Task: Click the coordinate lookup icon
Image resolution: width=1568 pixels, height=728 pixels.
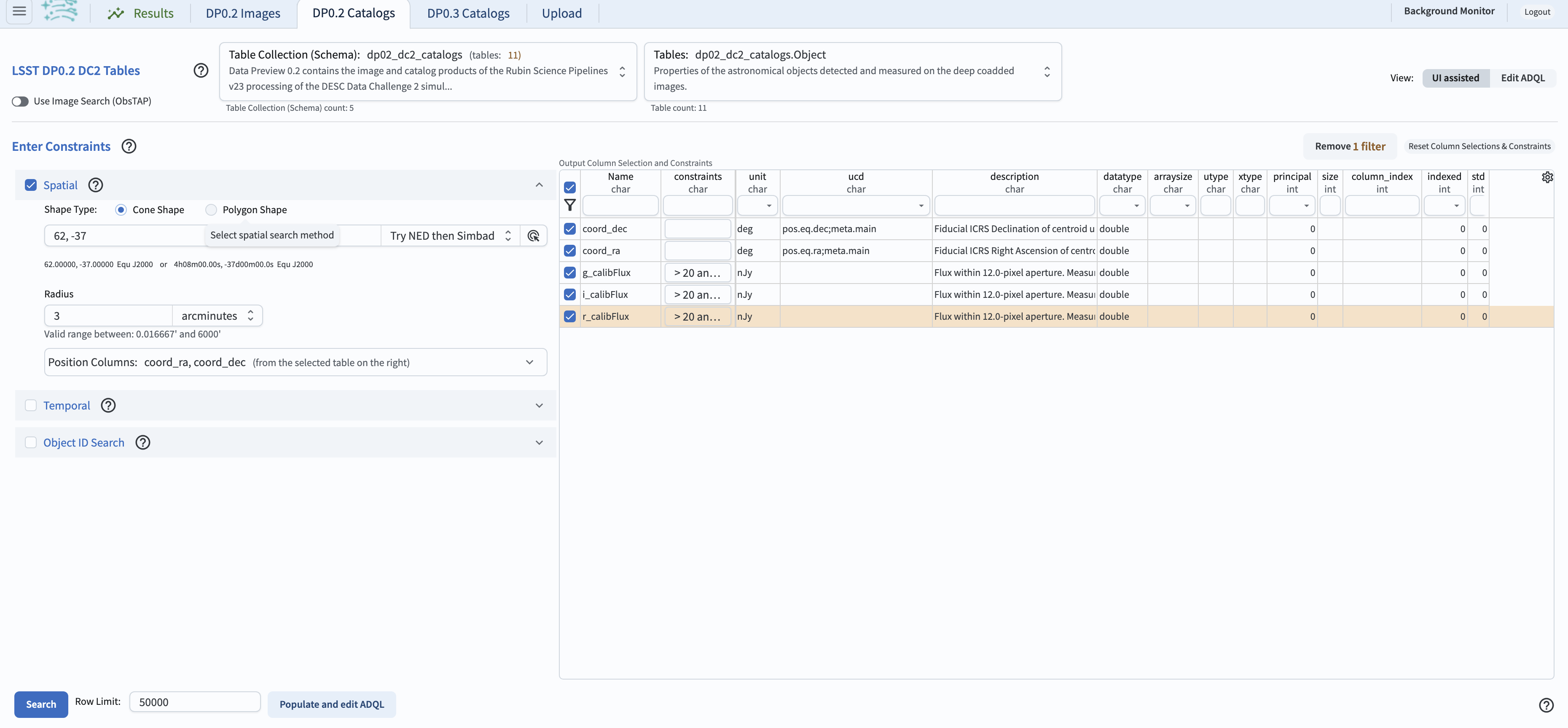Action: pos(533,236)
